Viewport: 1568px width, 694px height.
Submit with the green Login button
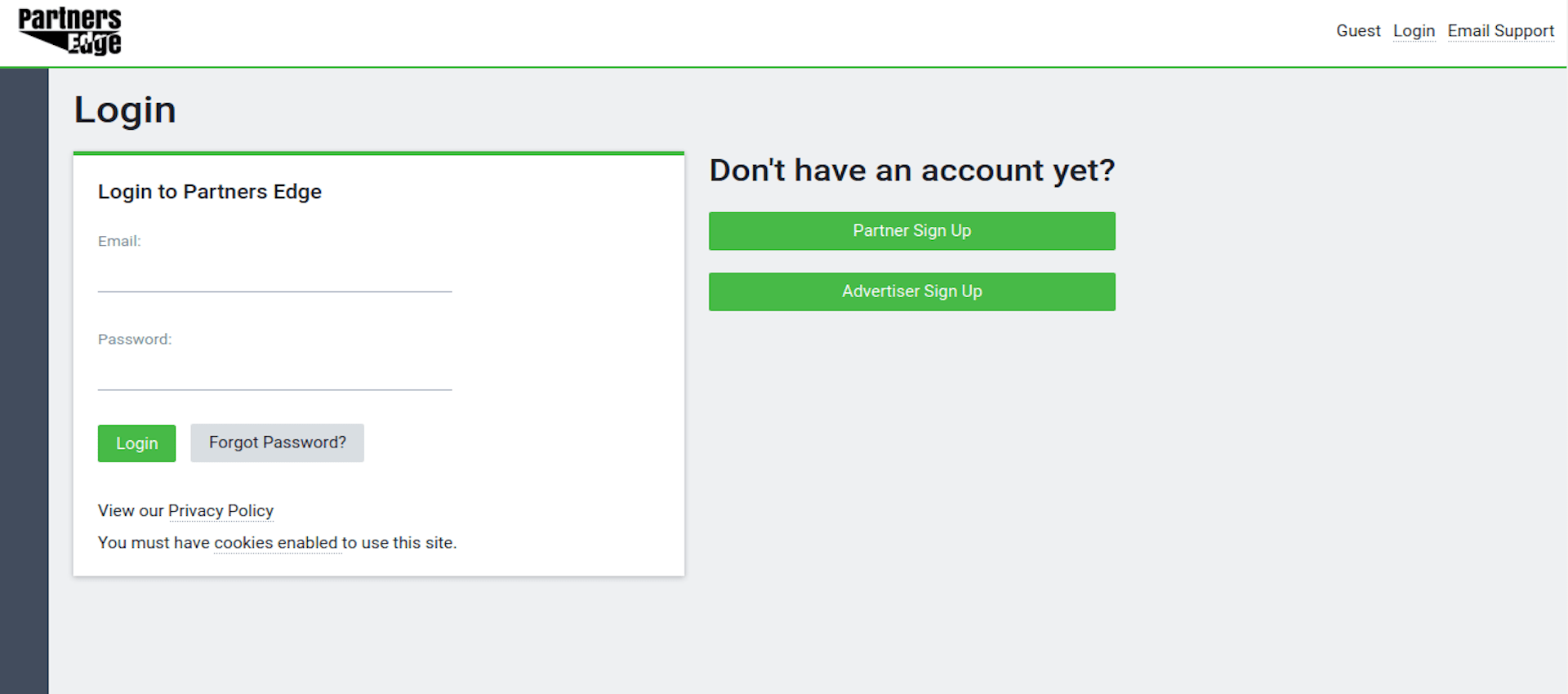tap(136, 443)
